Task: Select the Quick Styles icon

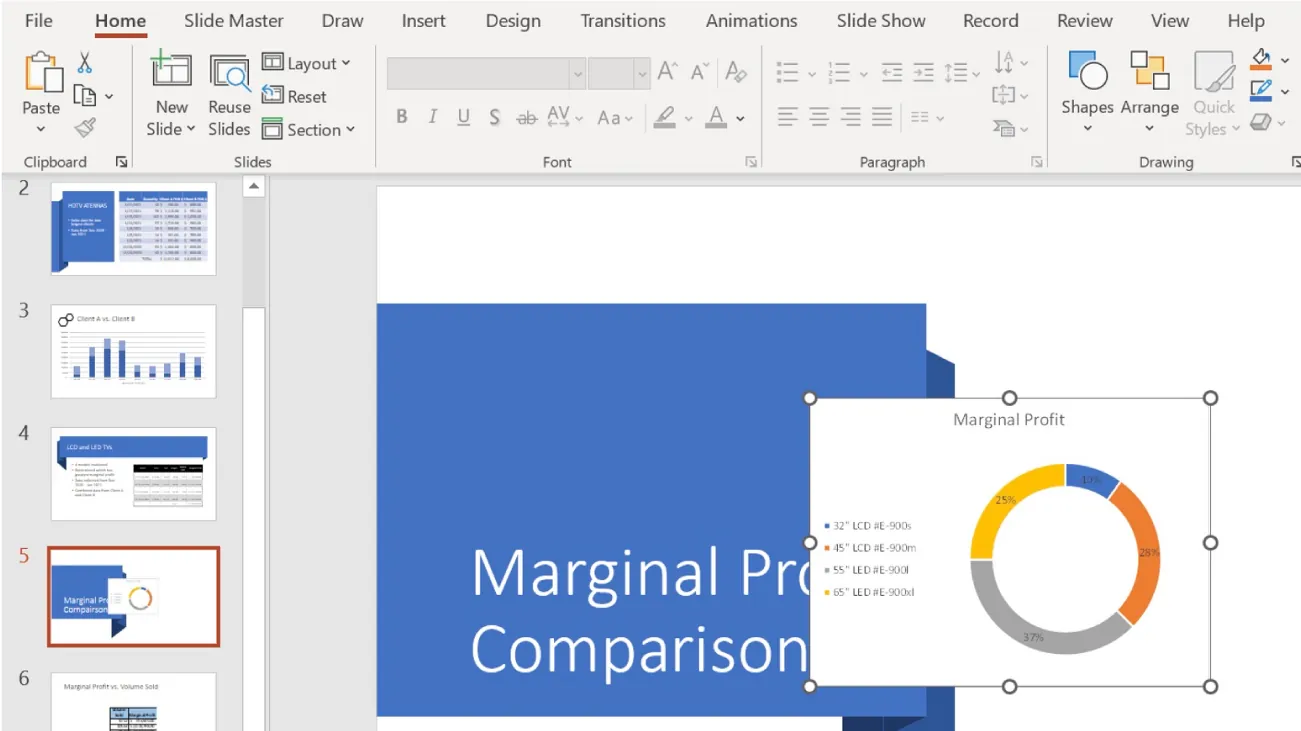Action: 1213,72
